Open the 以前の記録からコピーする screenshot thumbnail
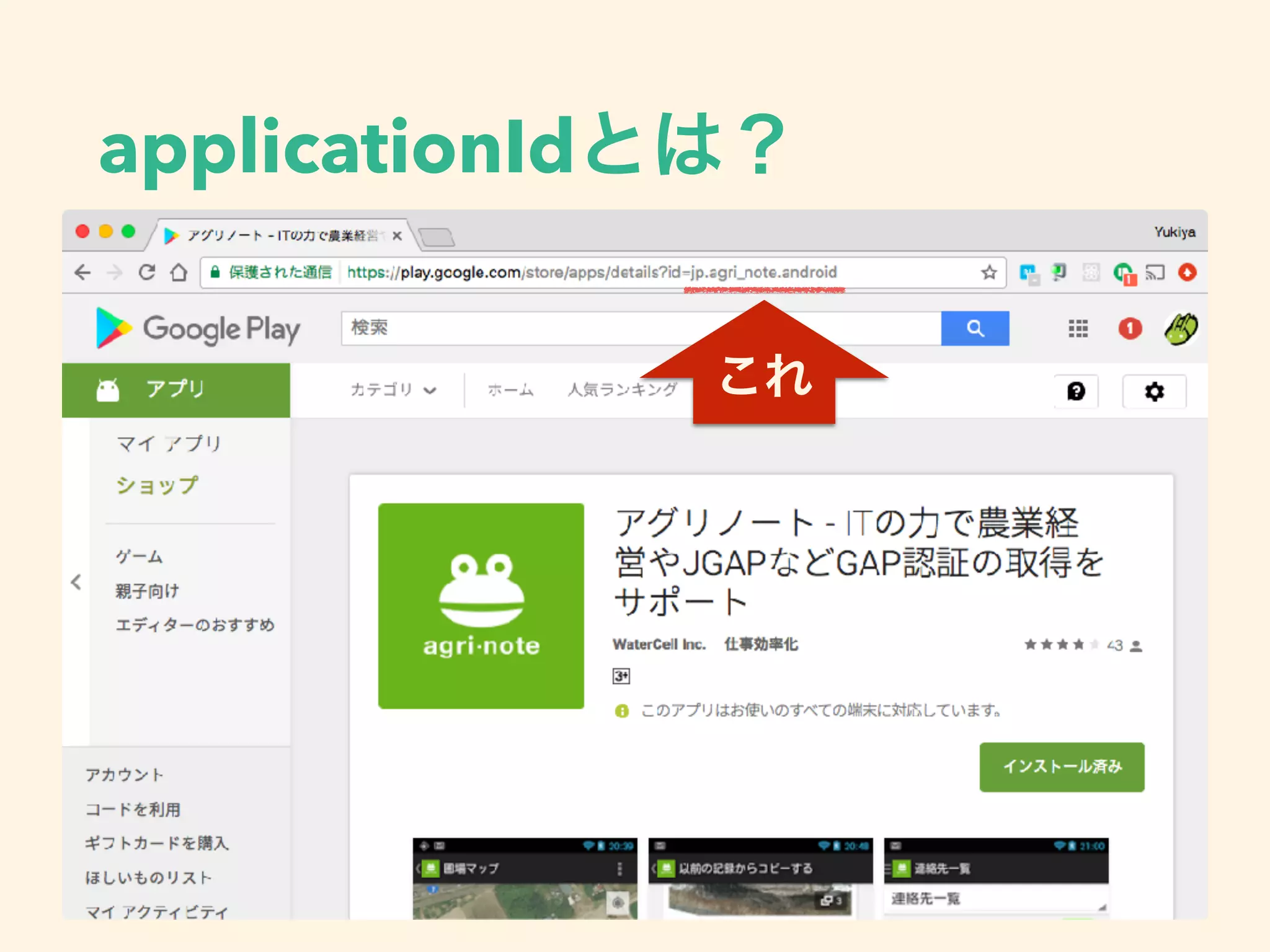This screenshot has height=952, width=1270. click(x=760, y=878)
